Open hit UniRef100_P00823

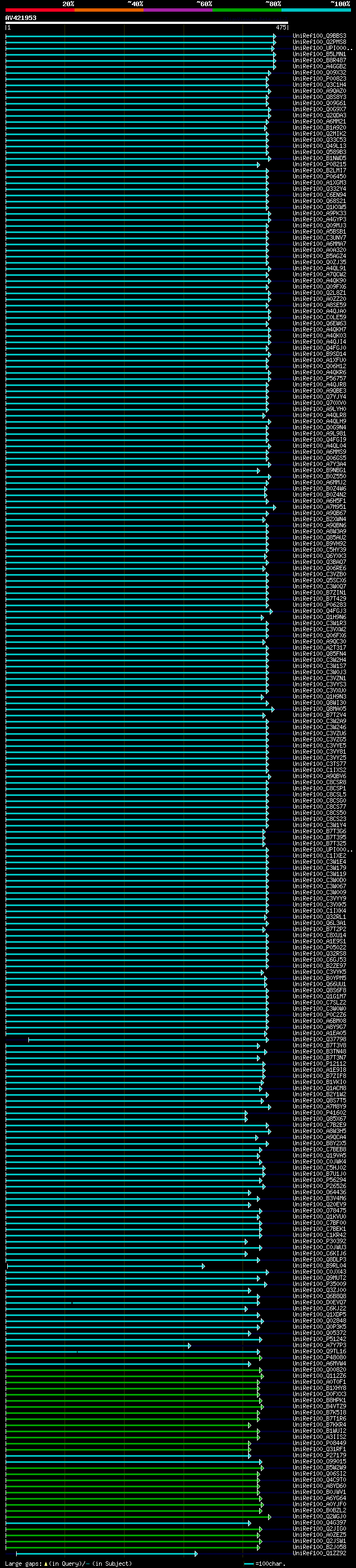(x=319, y=78)
